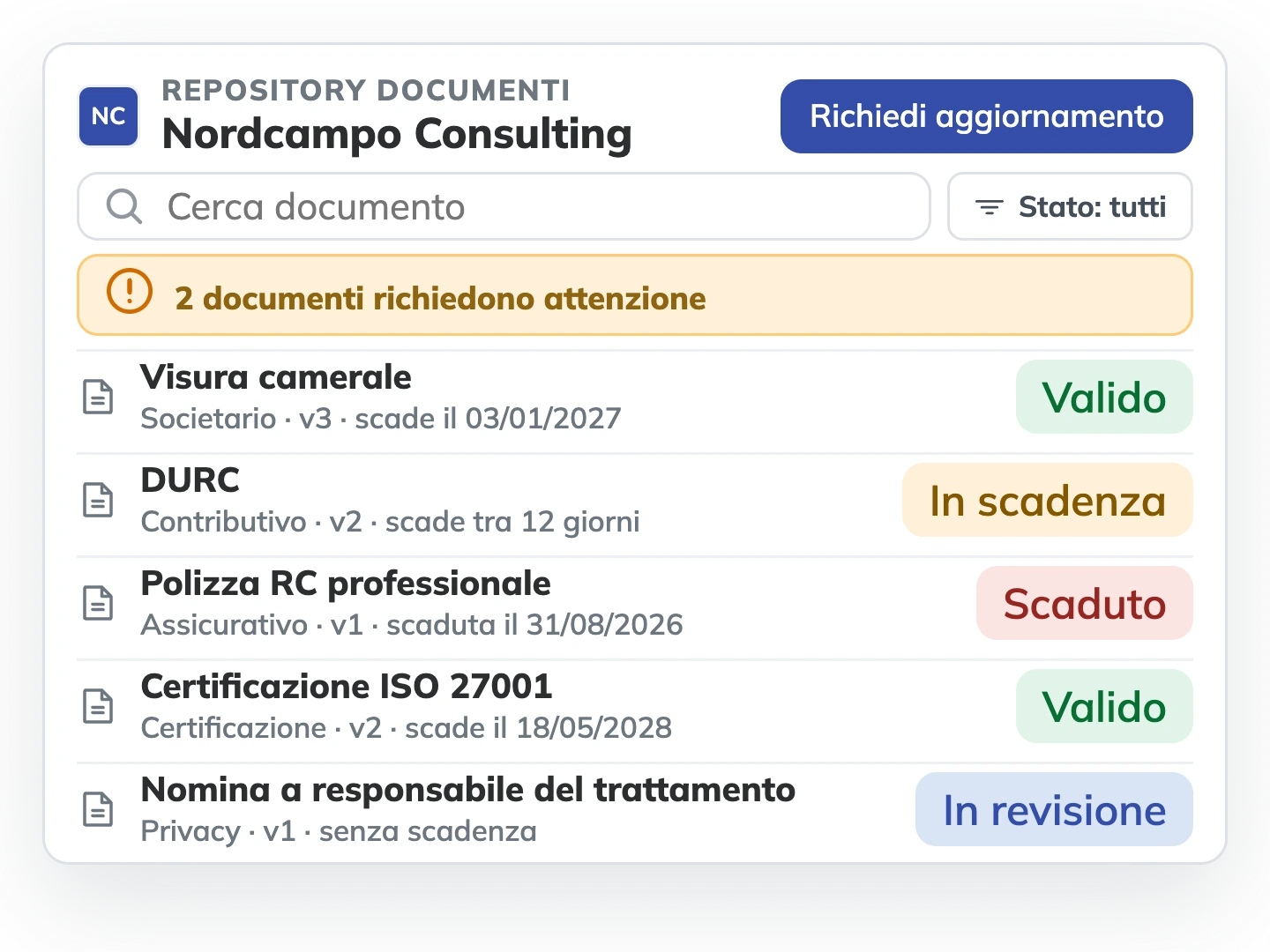Click 'Contributivo · v2 · scade tra 12 giorni'
Screen dimensions: 1270x952
coord(391,522)
